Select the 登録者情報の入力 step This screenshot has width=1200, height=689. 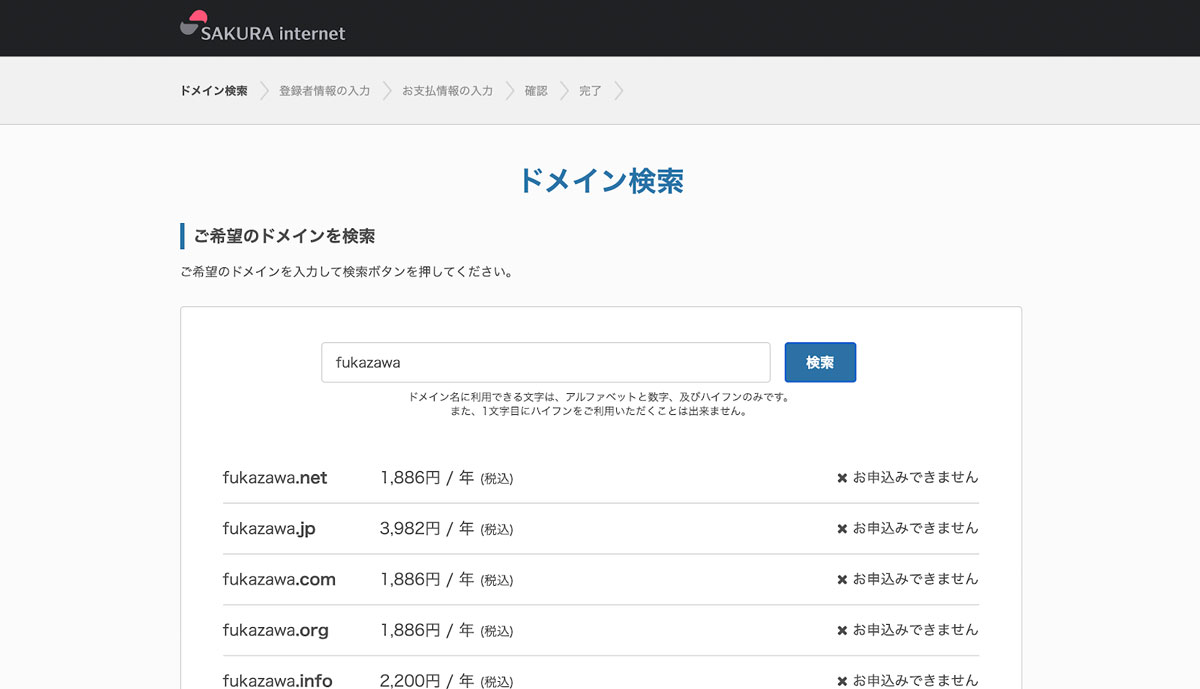click(324, 91)
